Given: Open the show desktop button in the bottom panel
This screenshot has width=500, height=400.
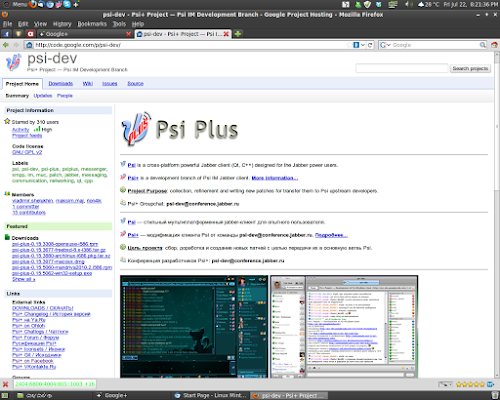Looking at the screenshot, I should (5, 395).
